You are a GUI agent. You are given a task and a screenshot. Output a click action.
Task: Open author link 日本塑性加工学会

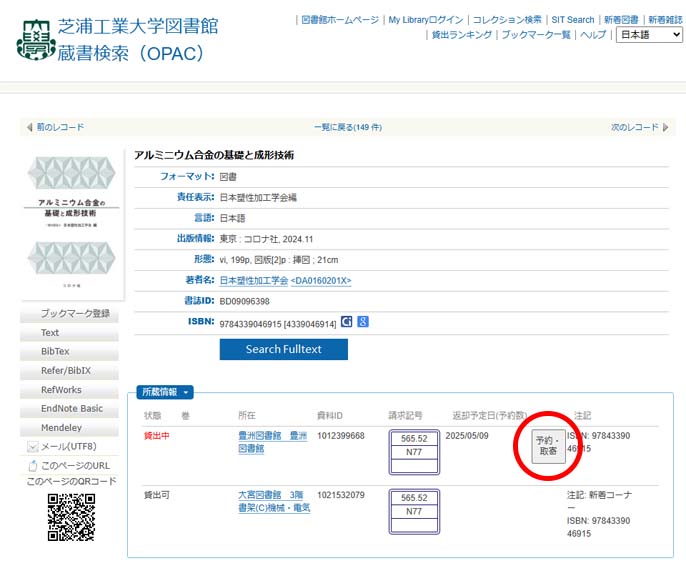pos(253,280)
